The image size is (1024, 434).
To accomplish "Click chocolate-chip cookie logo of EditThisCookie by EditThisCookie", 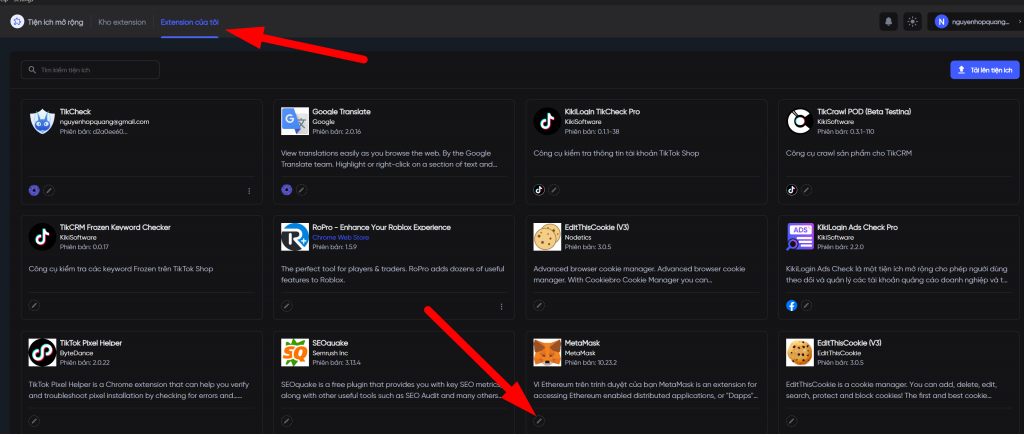I will point(800,352).
